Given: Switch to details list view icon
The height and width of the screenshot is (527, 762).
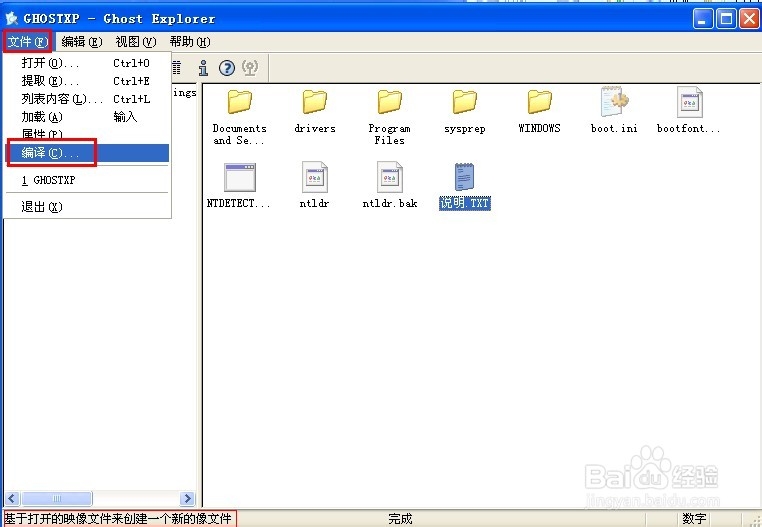Looking at the screenshot, I should [x=177, y=68].
